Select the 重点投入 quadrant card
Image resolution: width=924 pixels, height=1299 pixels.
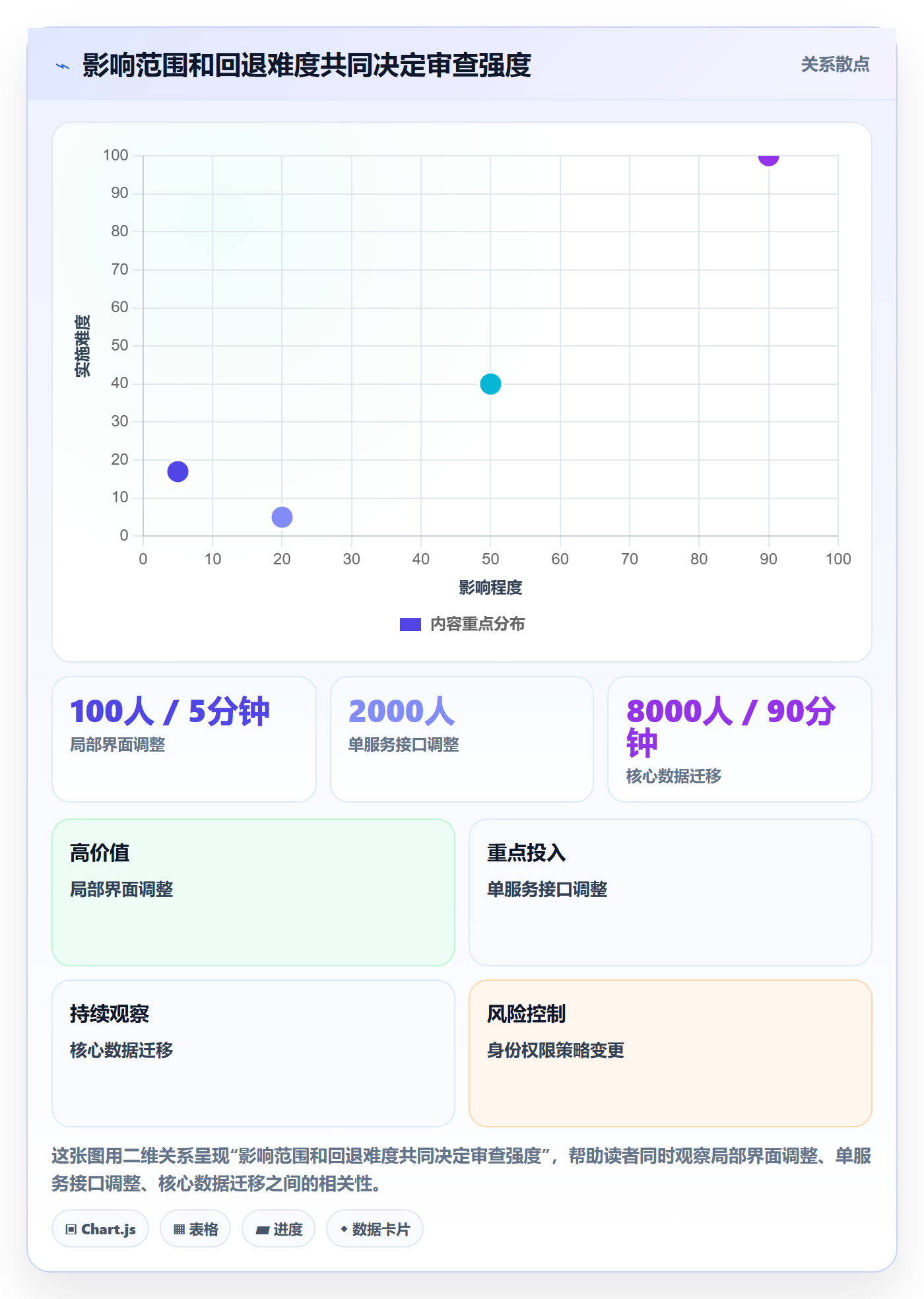(671, 892)
